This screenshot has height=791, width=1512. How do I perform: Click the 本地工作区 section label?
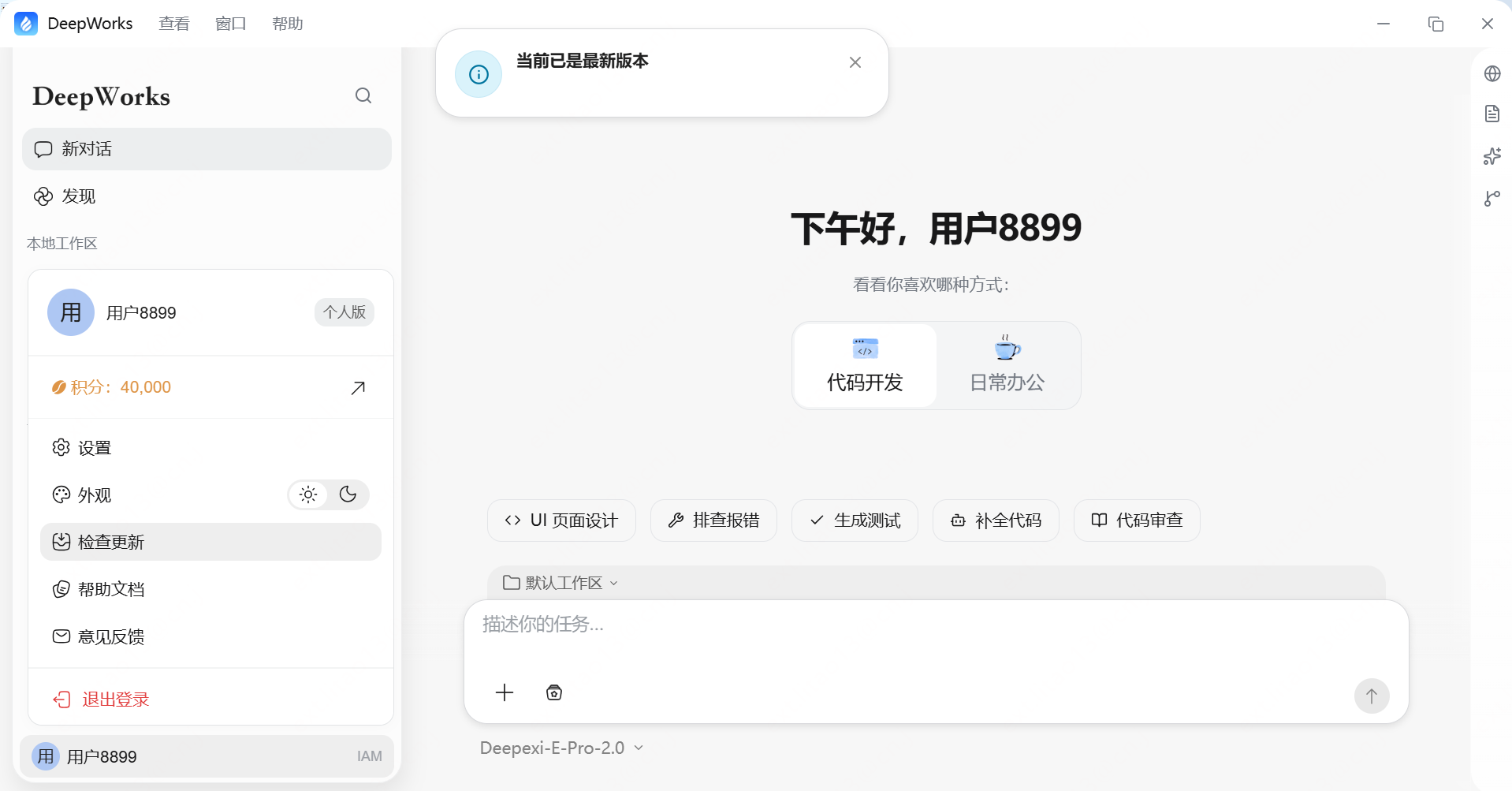[x=62, y=244]
